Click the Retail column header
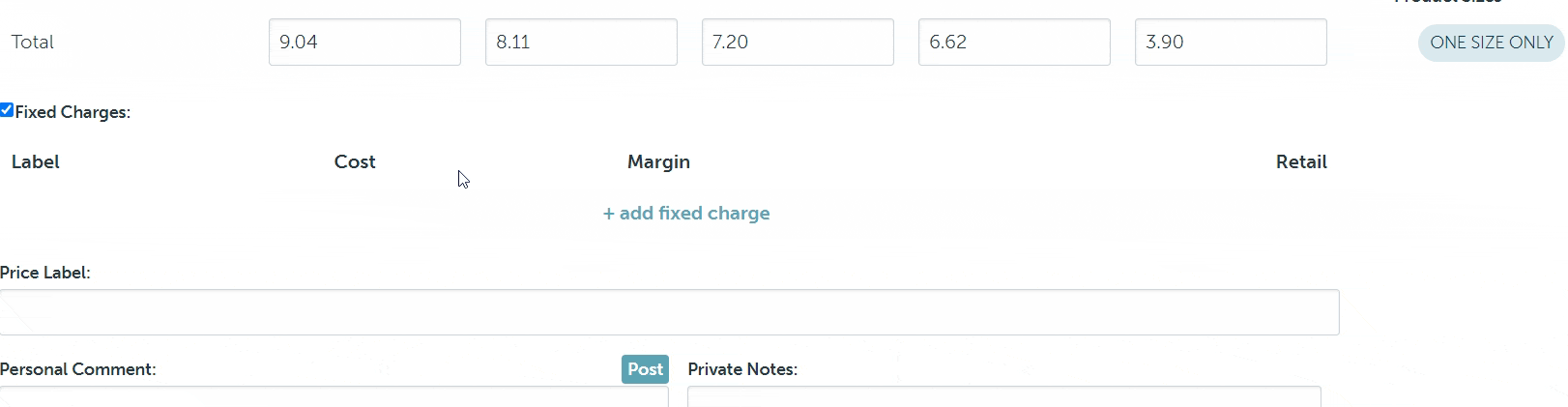The width and height of the screenshot is (1568, 407). tap(1300, 162)
